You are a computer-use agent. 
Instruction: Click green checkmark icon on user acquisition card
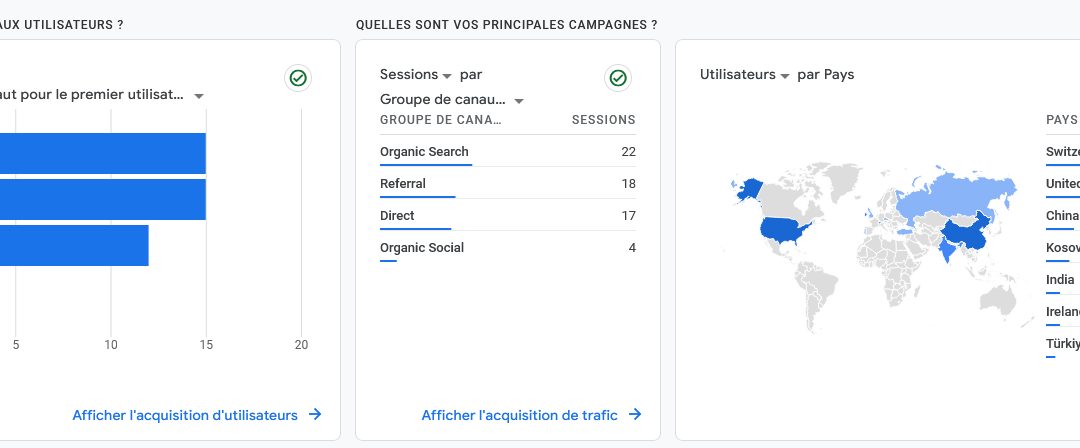pos(298,78)
